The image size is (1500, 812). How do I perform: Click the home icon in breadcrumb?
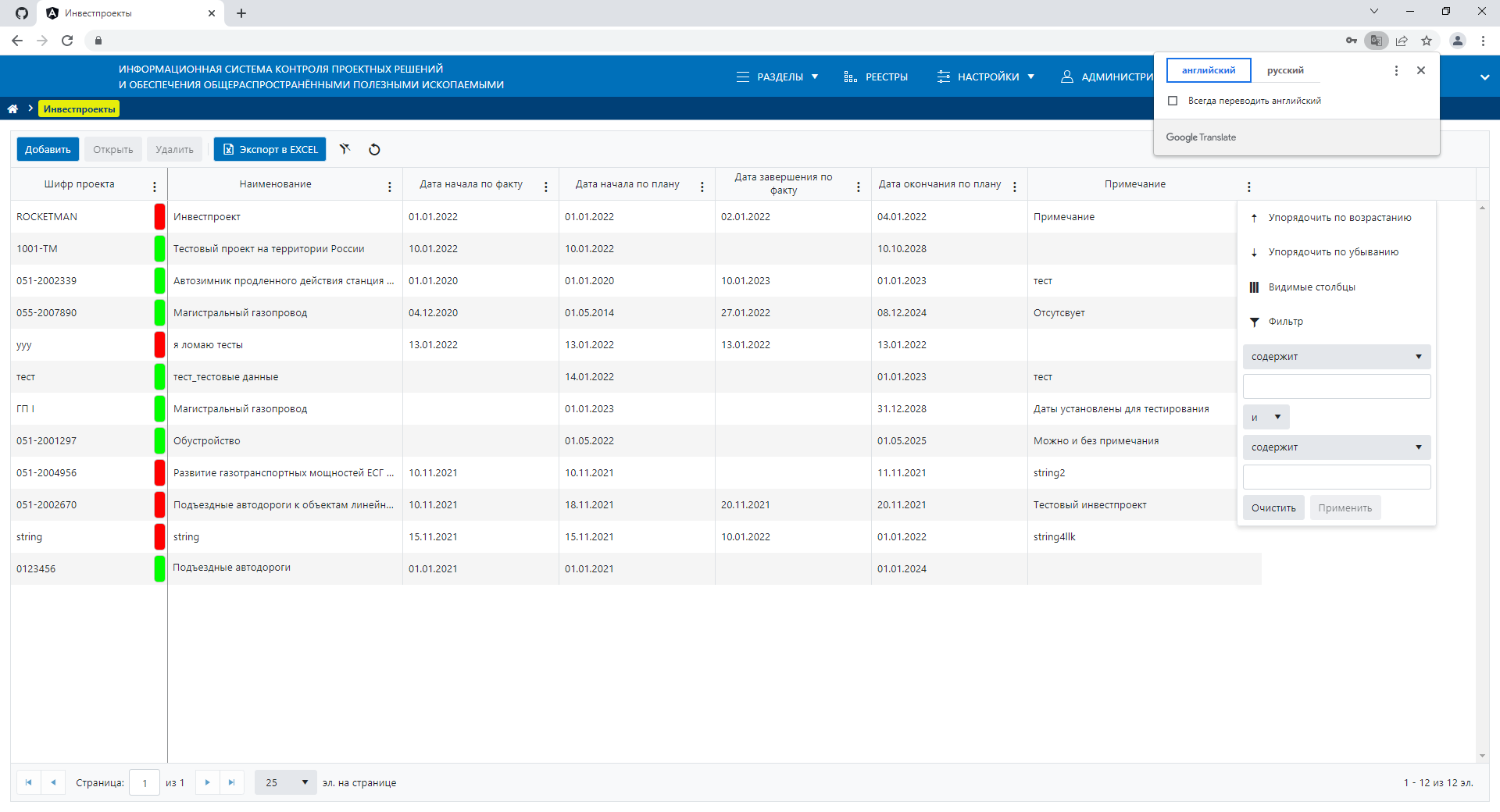tap(12, 109)
